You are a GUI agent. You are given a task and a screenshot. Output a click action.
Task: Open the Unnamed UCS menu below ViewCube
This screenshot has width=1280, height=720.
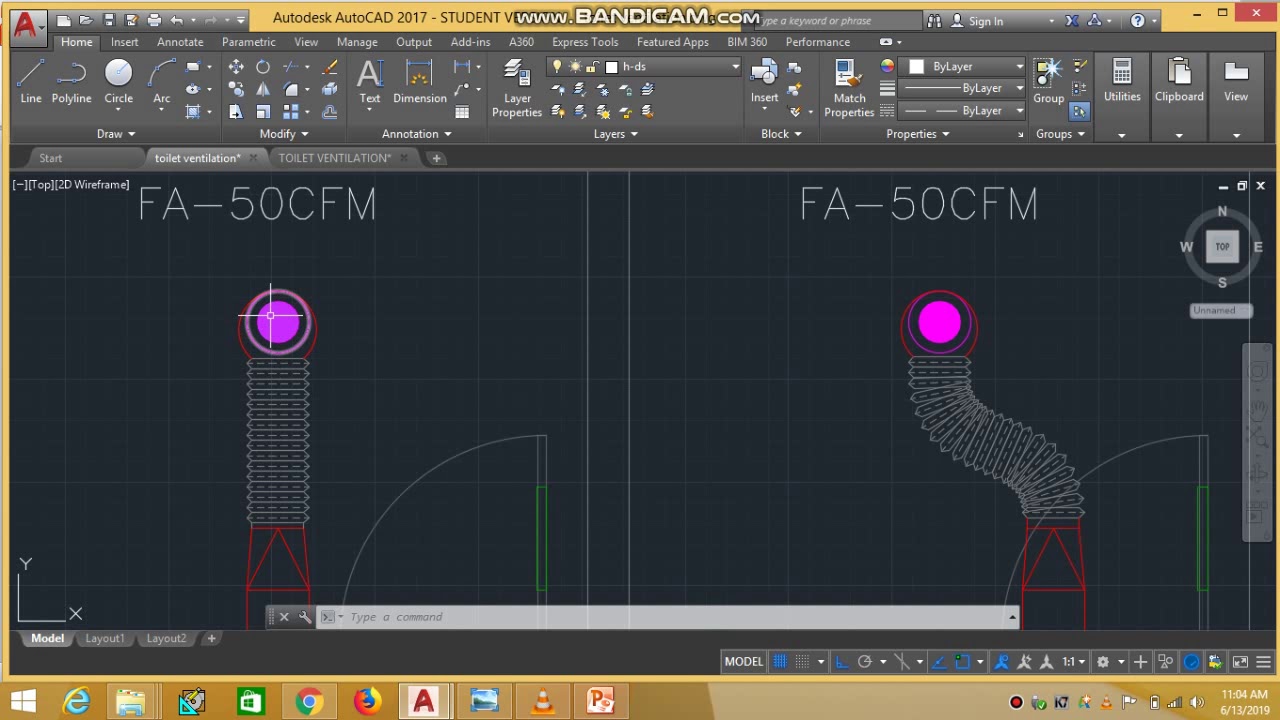pyautogui.click(x=1220, y=310)
